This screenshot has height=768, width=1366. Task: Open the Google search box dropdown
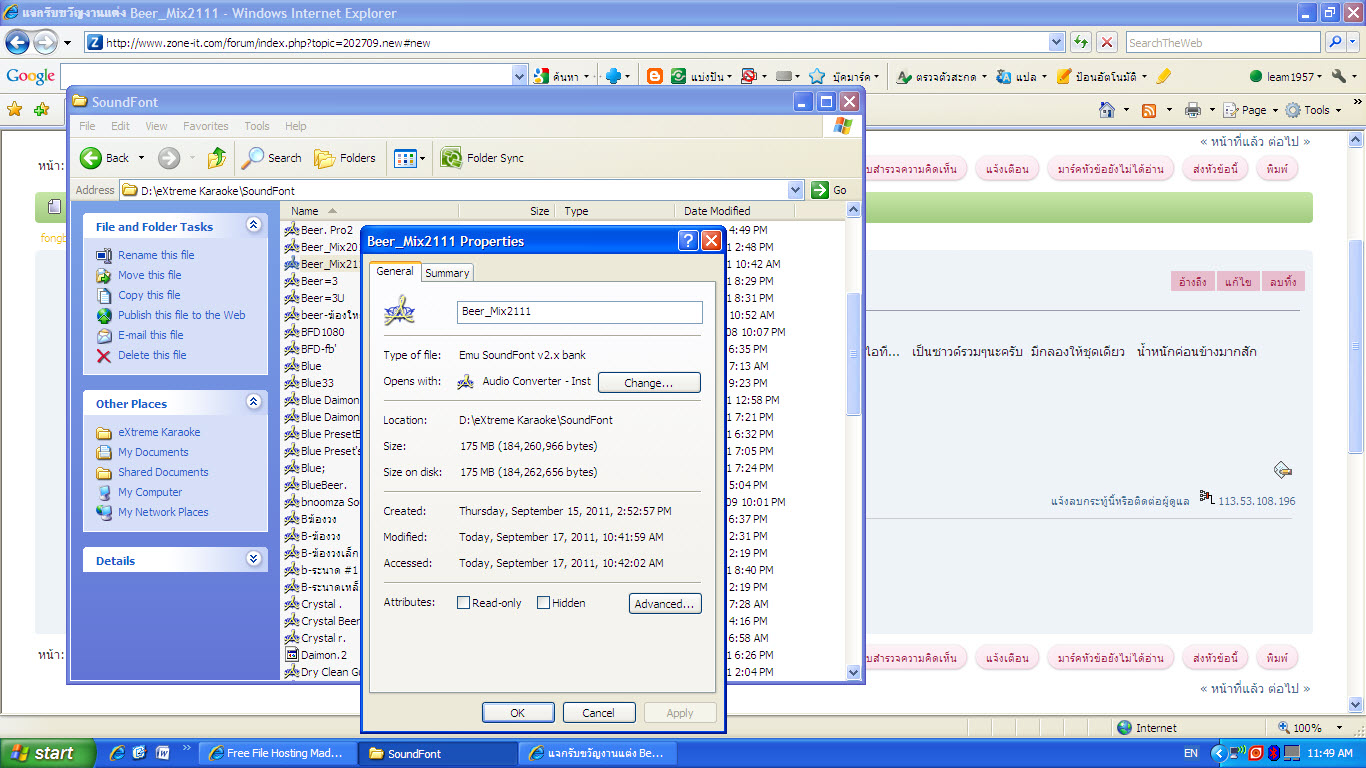coord(519,76)
